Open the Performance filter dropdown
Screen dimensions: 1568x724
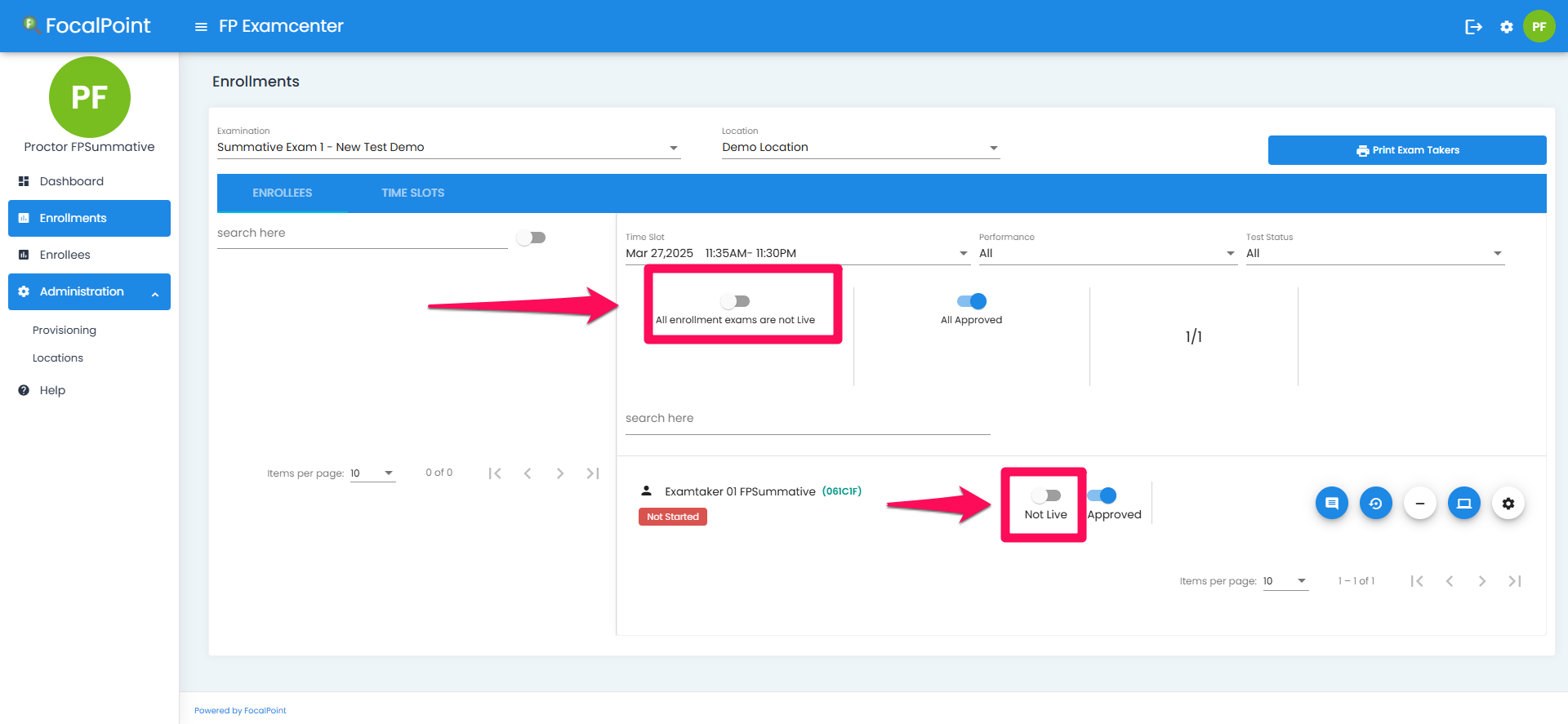1107,254
